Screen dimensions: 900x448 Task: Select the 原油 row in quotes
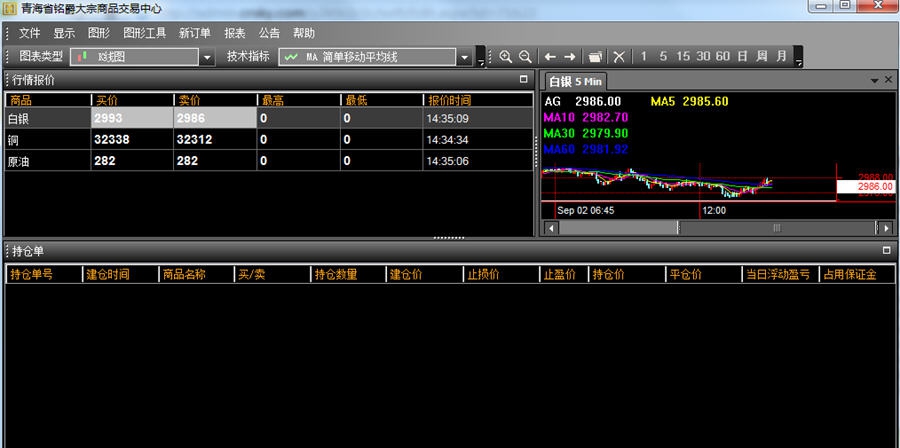point(269,161)
